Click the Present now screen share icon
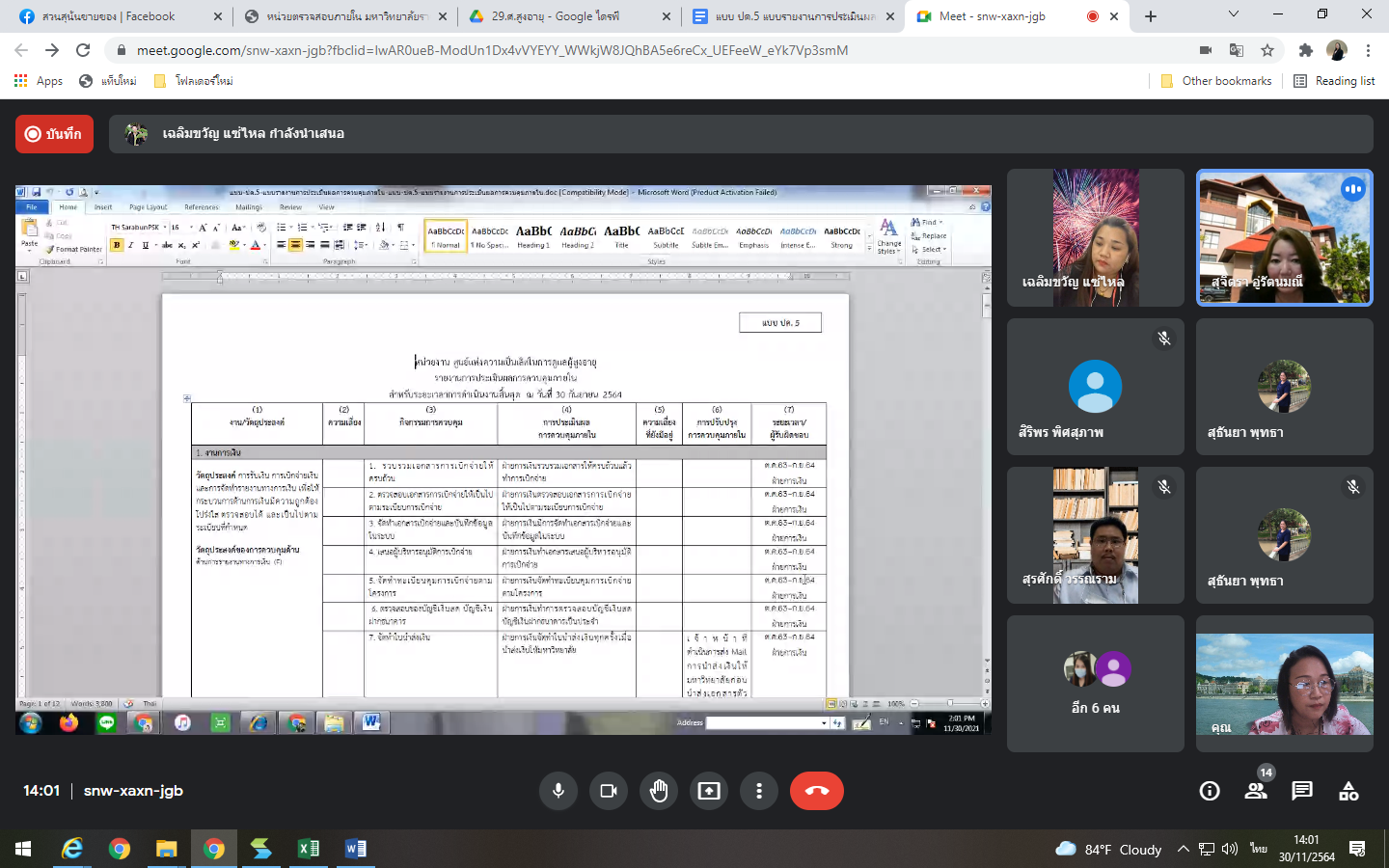The image size is (1389, 868). [709, 791]
